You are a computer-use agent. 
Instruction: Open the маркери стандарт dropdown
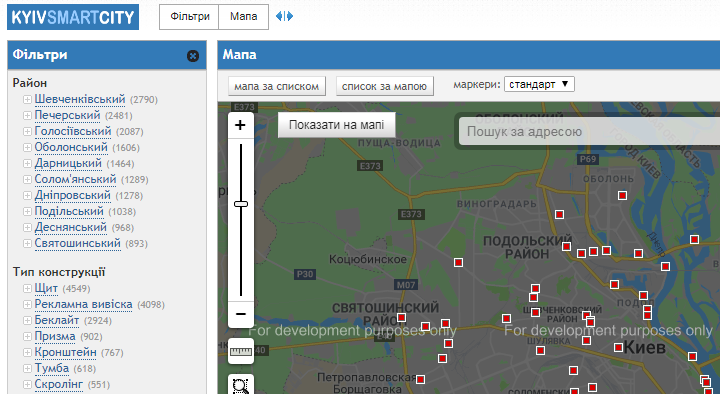(539, 84)
